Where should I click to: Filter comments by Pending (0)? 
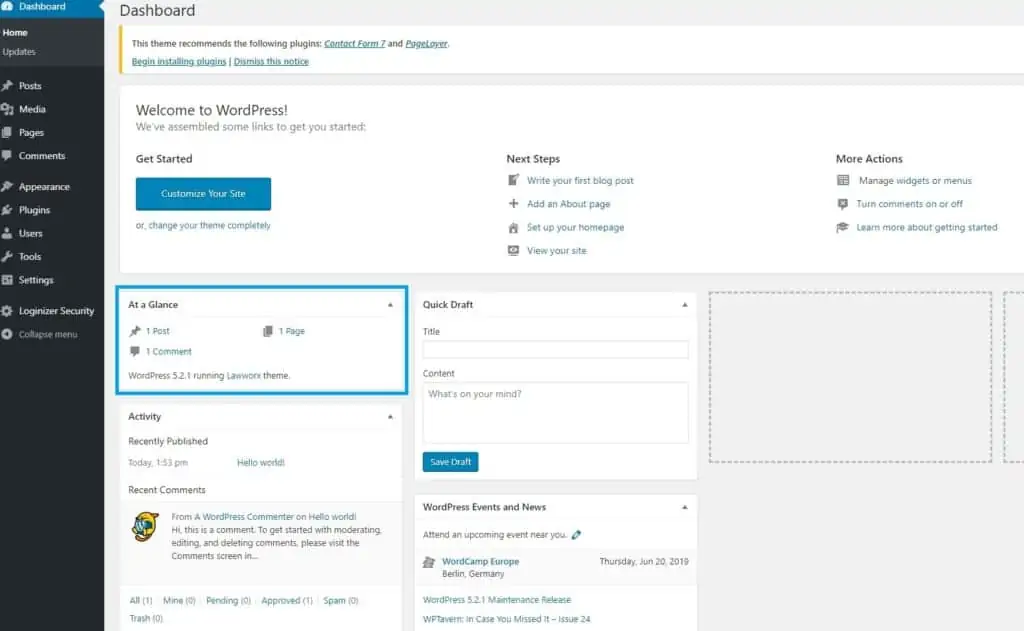pyautogui.click(x=228, y=600)
